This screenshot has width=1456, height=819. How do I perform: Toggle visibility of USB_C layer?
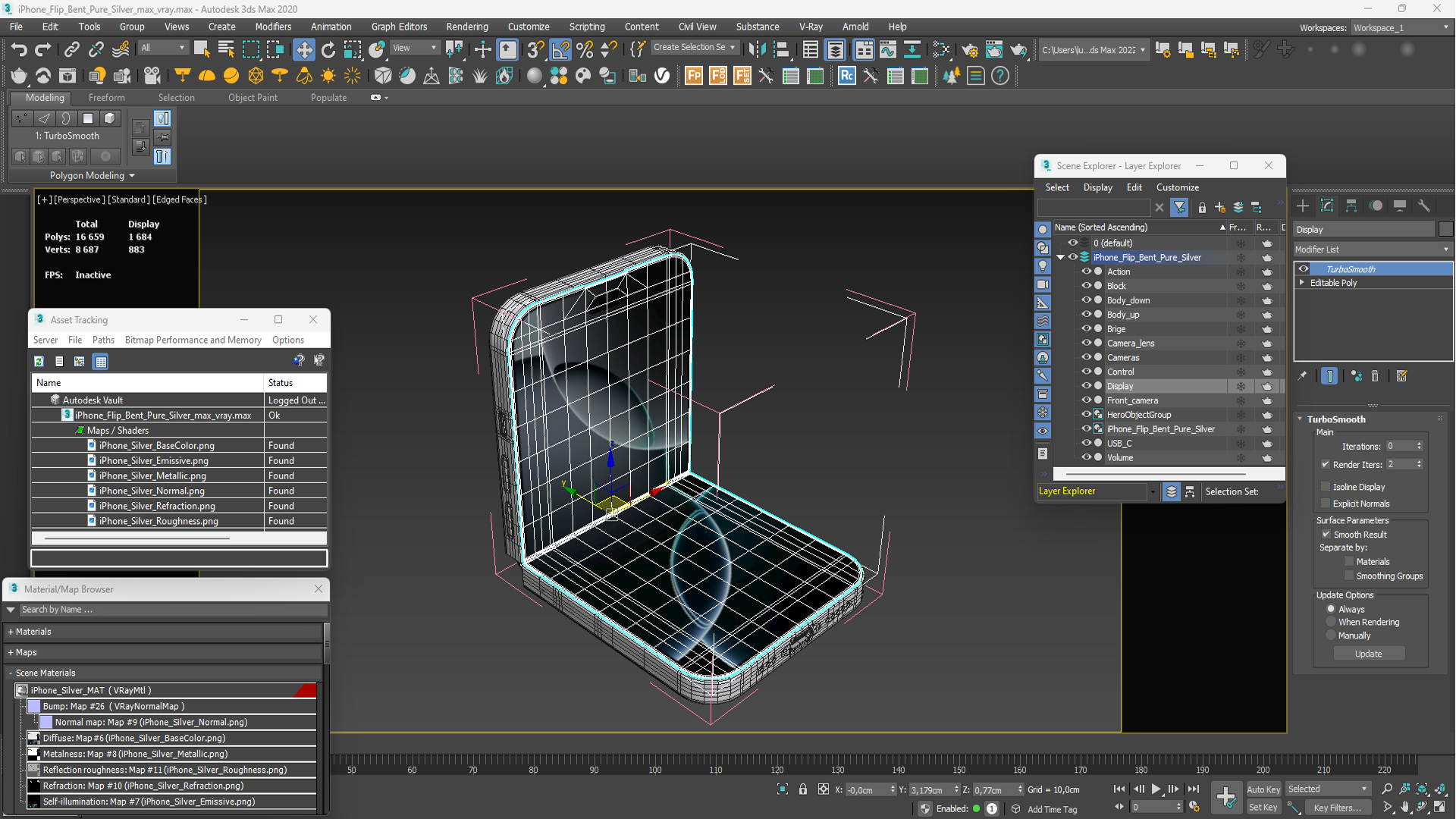tap(1086, 443)
